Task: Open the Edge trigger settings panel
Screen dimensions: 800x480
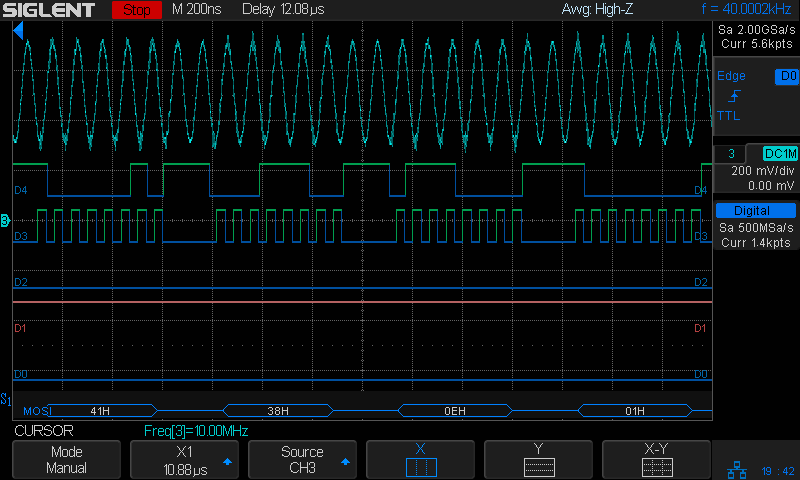Action: pyautogui.click(x=731, y=76)
